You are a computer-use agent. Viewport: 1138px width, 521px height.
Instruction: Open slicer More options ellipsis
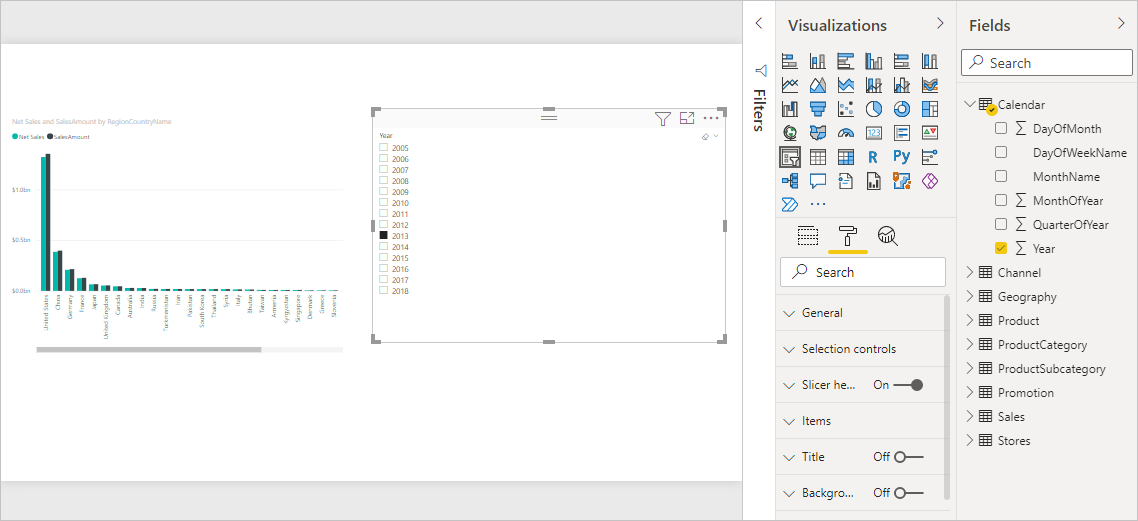(711, 118)
